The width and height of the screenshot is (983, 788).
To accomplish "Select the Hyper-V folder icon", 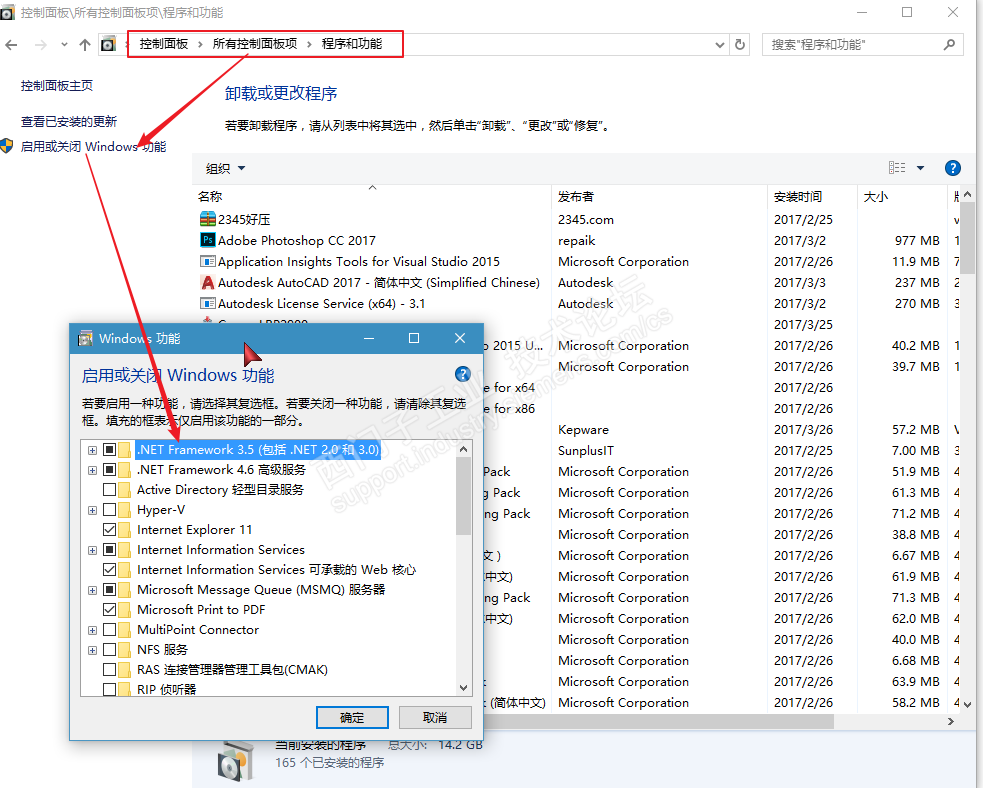I will click(125, 509).
